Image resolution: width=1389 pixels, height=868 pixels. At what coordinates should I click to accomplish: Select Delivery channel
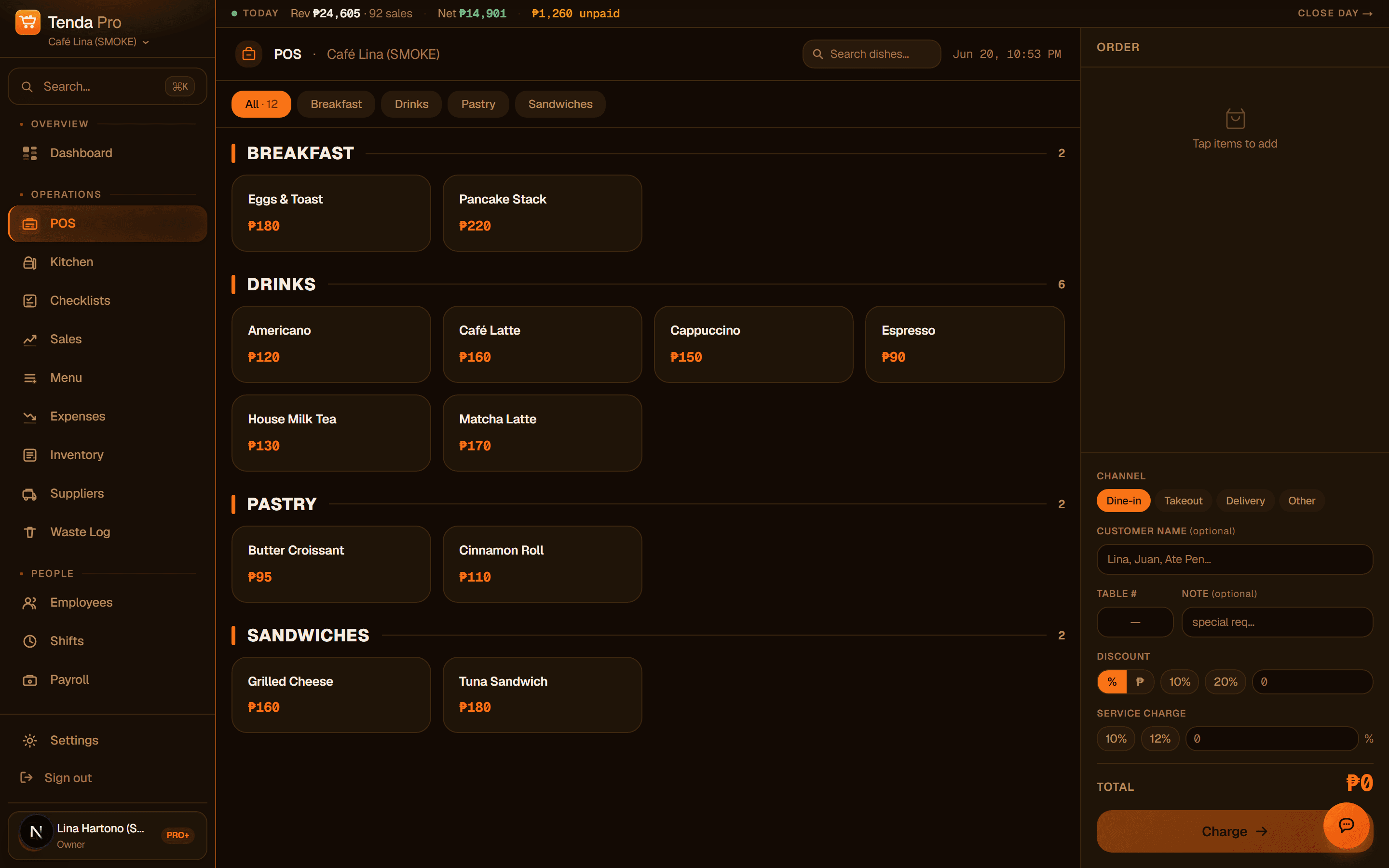pyautogui.click(x=1245, y=501)
